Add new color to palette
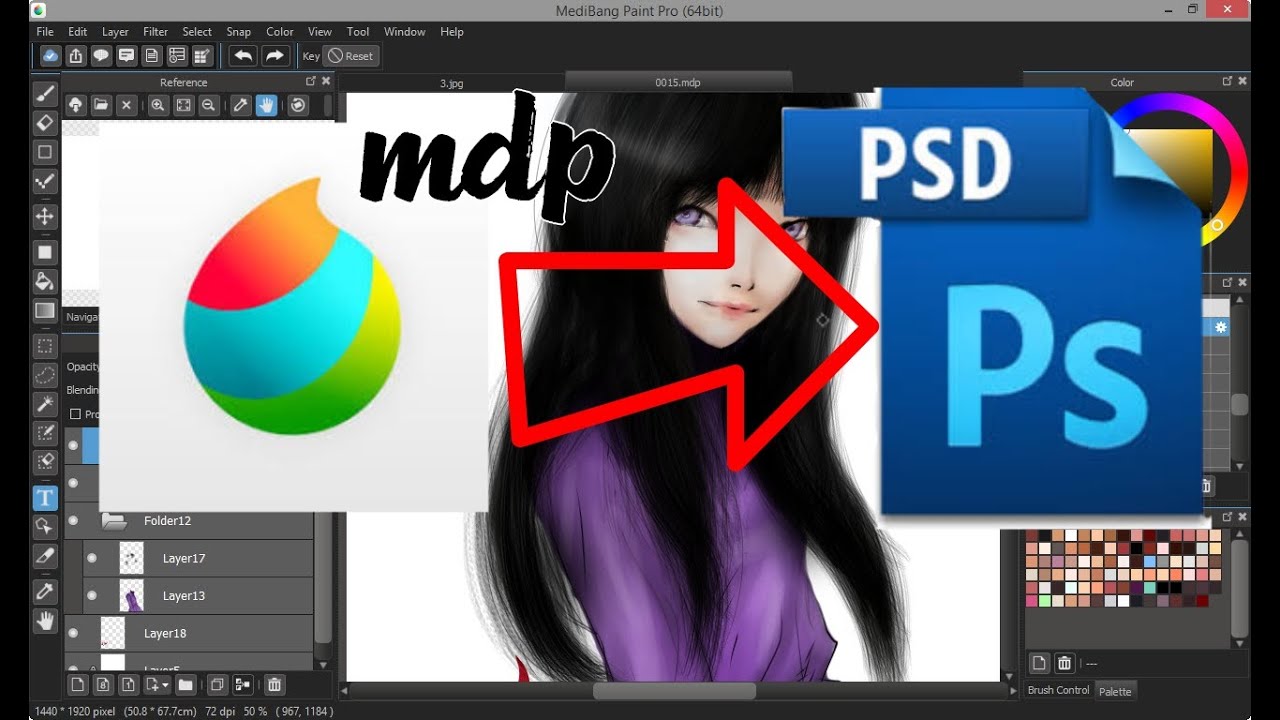This screenshot has height=720, width=1280. click(1039, 662)
